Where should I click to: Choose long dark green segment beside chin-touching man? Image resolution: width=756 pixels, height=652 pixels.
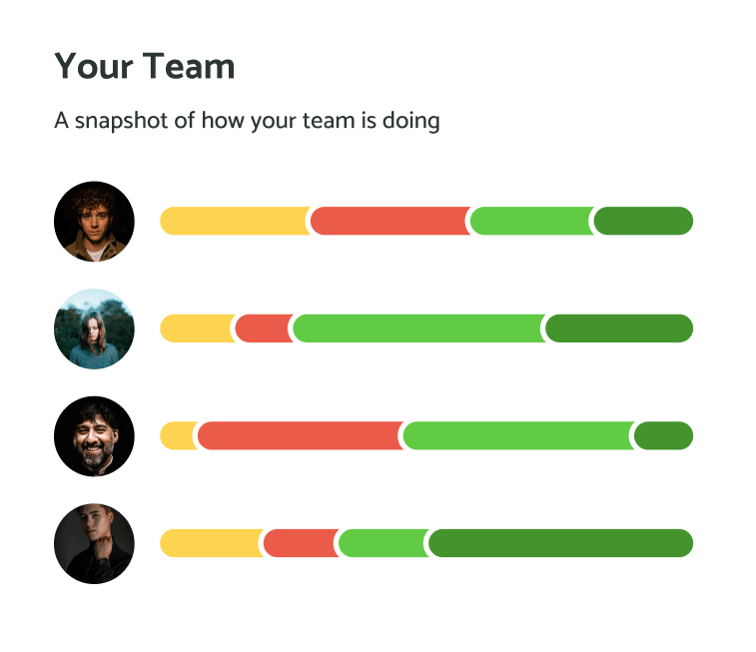pos(561,543)
